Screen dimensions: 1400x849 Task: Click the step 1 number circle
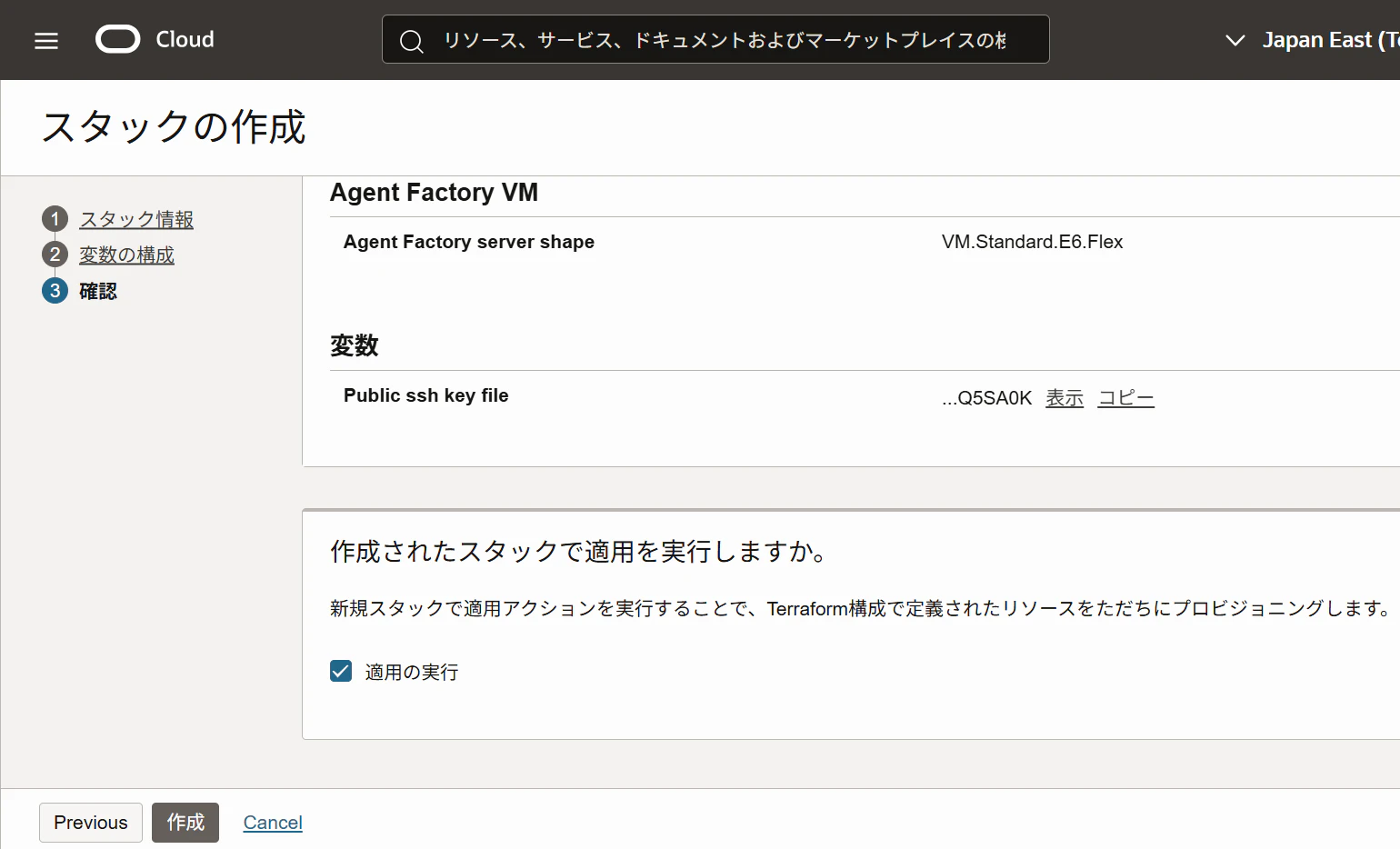coord(55,219)
